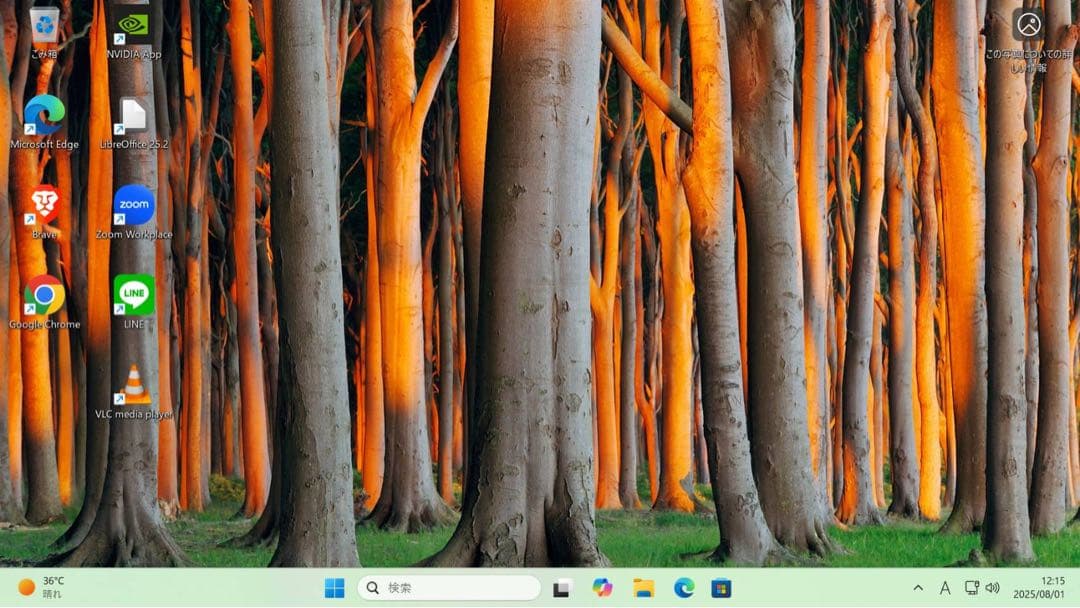Open LibreOffice 25.2
Image resolution: width=1080 pixels, height=608 pixels.
(x=133, y=113)
